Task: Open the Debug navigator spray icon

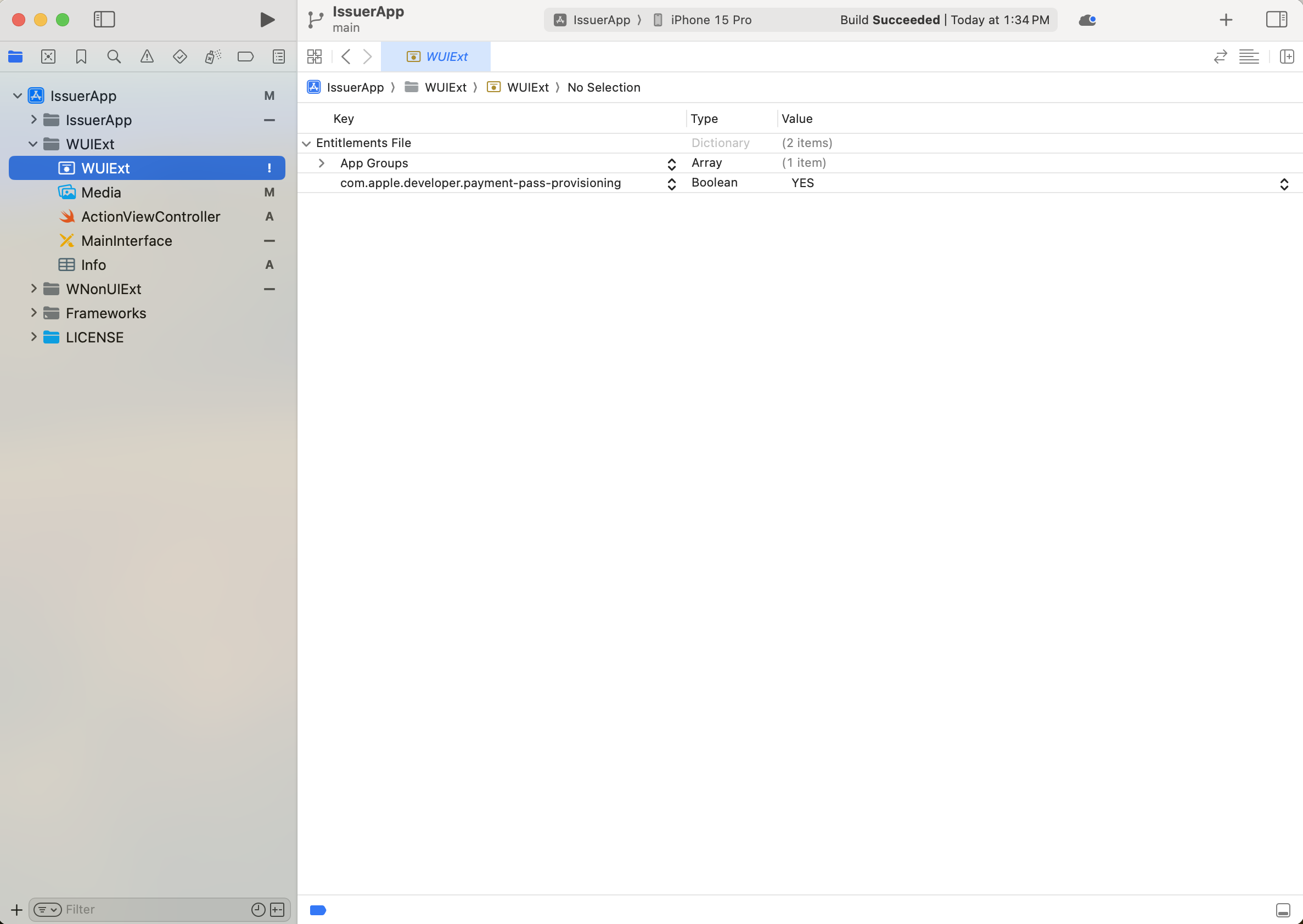Action: pos(213,57)
